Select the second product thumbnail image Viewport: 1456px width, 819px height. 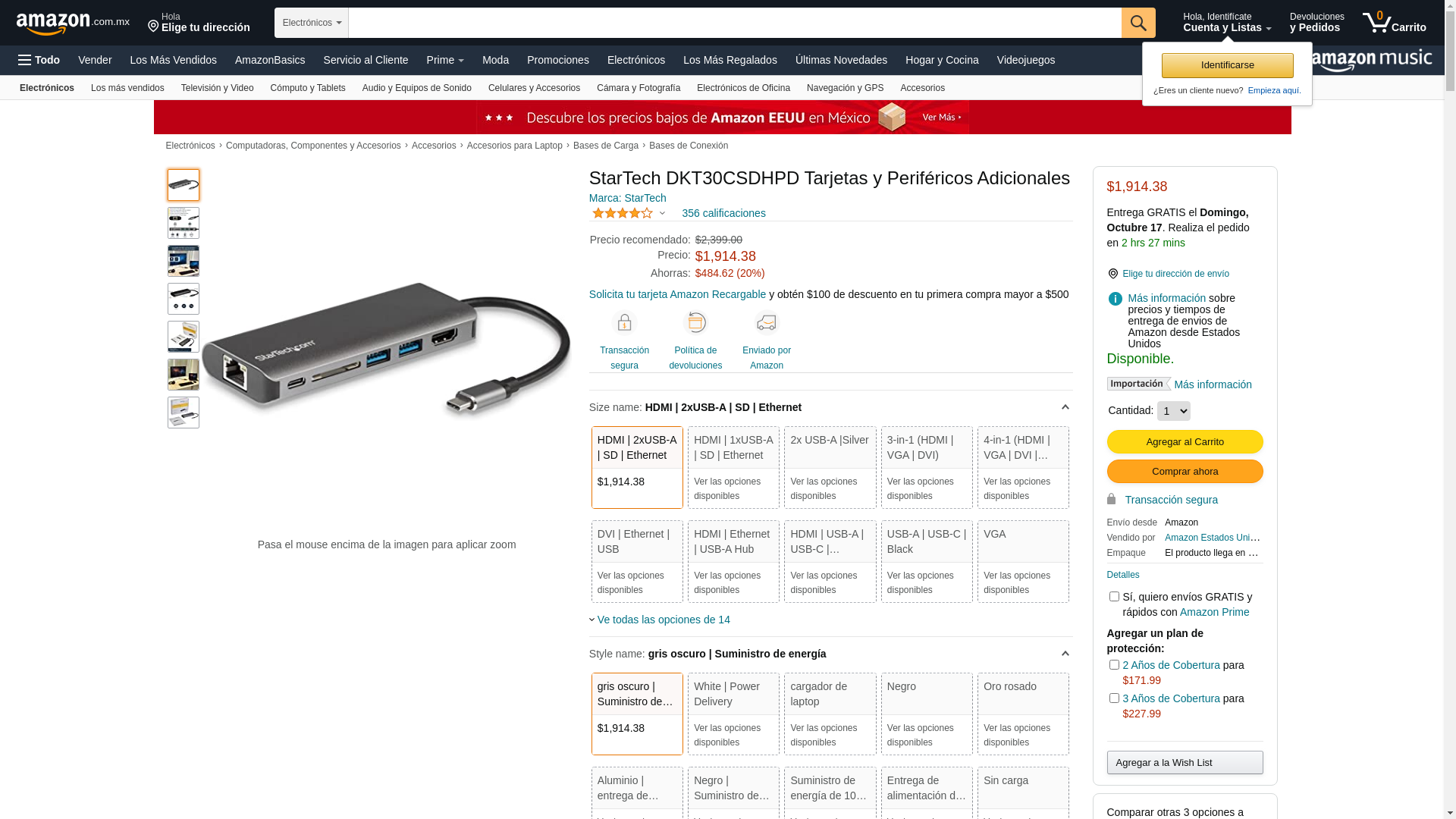click(x=184, y=223)
